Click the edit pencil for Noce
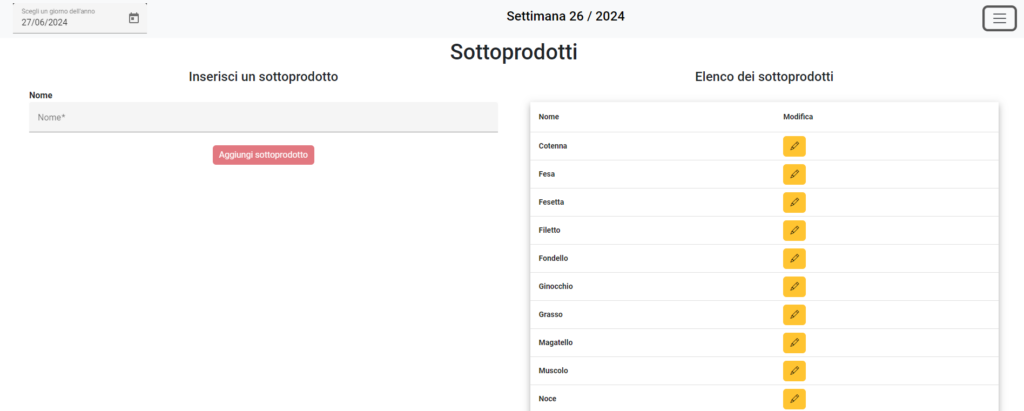Image resolution: width=1024 pixels, height=411 pixels. pos(794,399)
